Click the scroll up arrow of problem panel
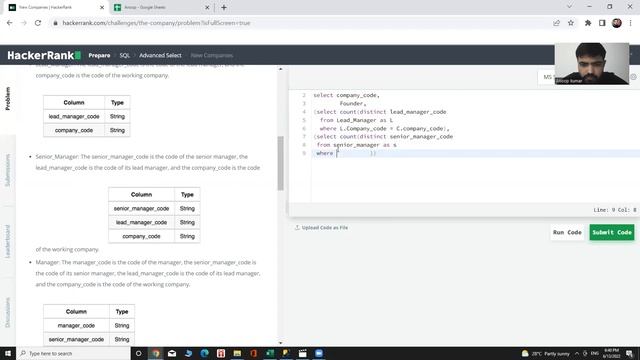Image resolution: width=640 pixels, height=360 pixels. pyautogui.click(x=280, y=69)
